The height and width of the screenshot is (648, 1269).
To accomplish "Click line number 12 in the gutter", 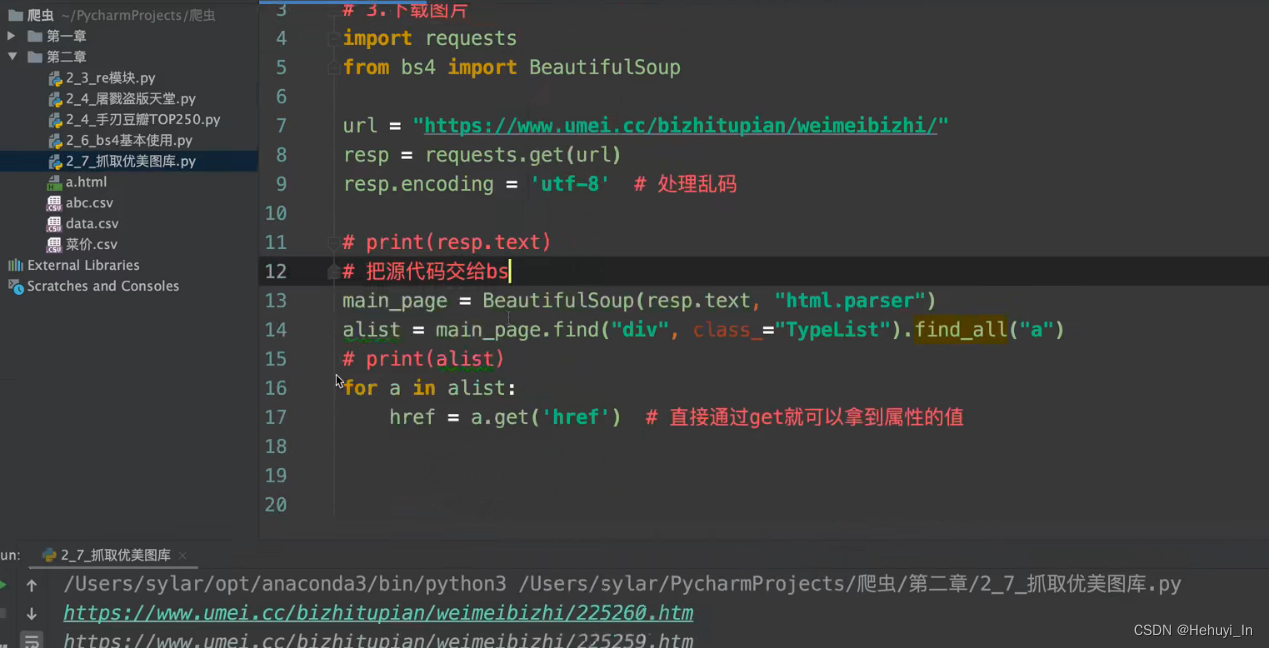I will pos(275,272).
